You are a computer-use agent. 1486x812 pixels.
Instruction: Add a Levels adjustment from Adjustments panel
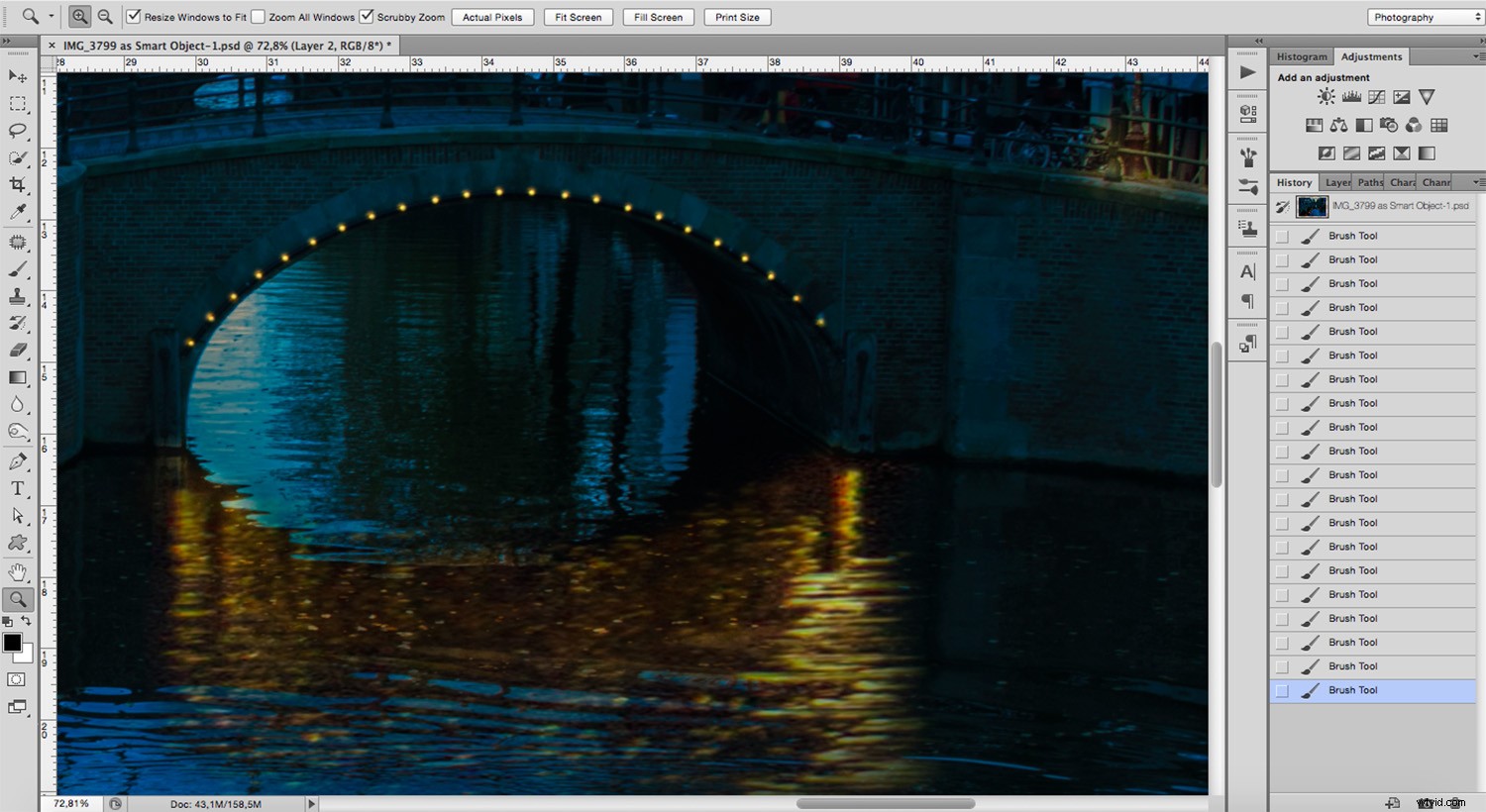coord(1351,96)
